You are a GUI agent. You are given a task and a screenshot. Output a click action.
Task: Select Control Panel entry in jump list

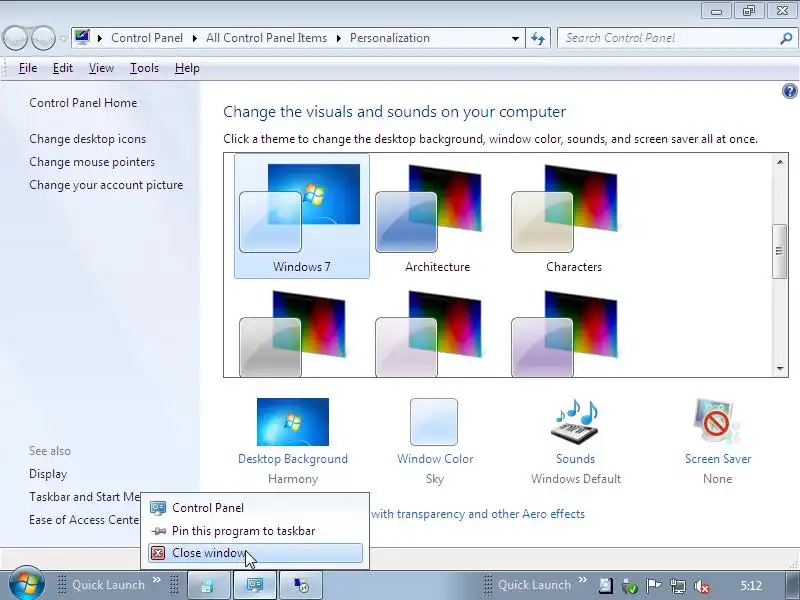click(x=255, y=508)
